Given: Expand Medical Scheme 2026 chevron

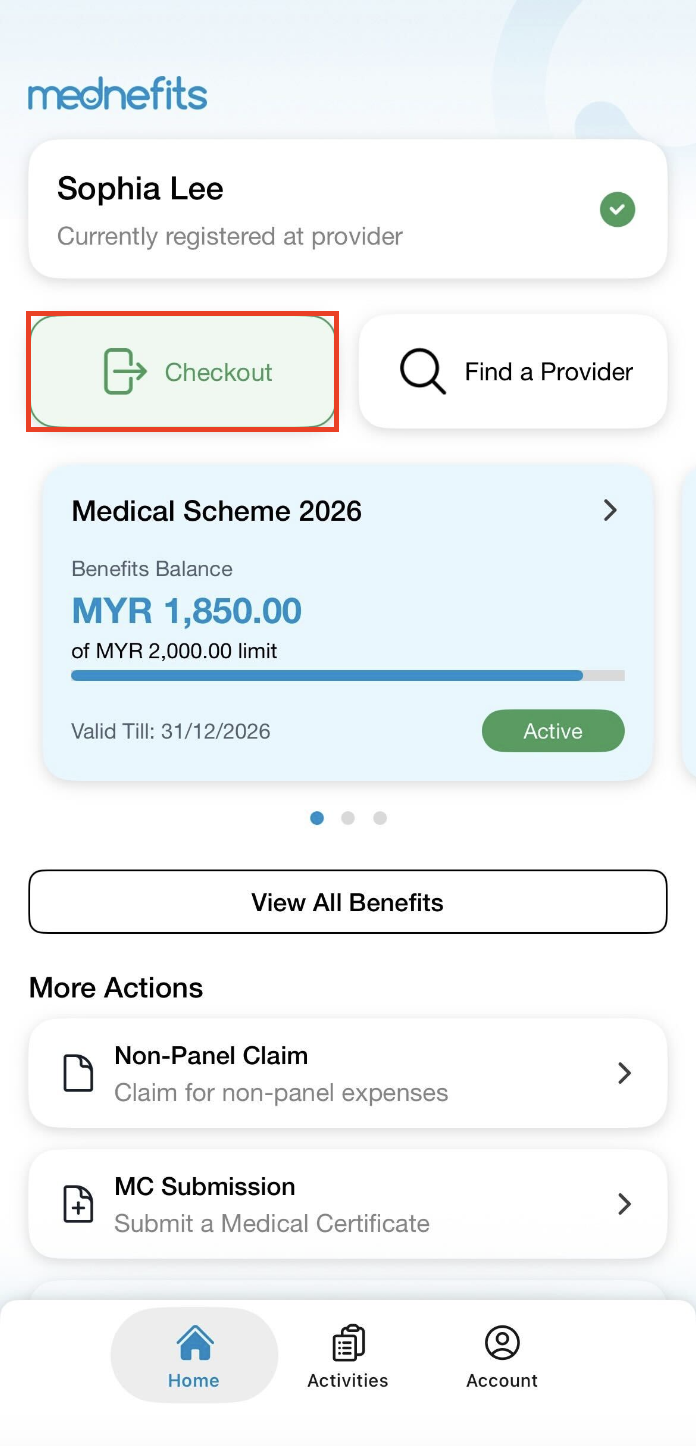Looking at the screenshot, I should pos(610,510).
